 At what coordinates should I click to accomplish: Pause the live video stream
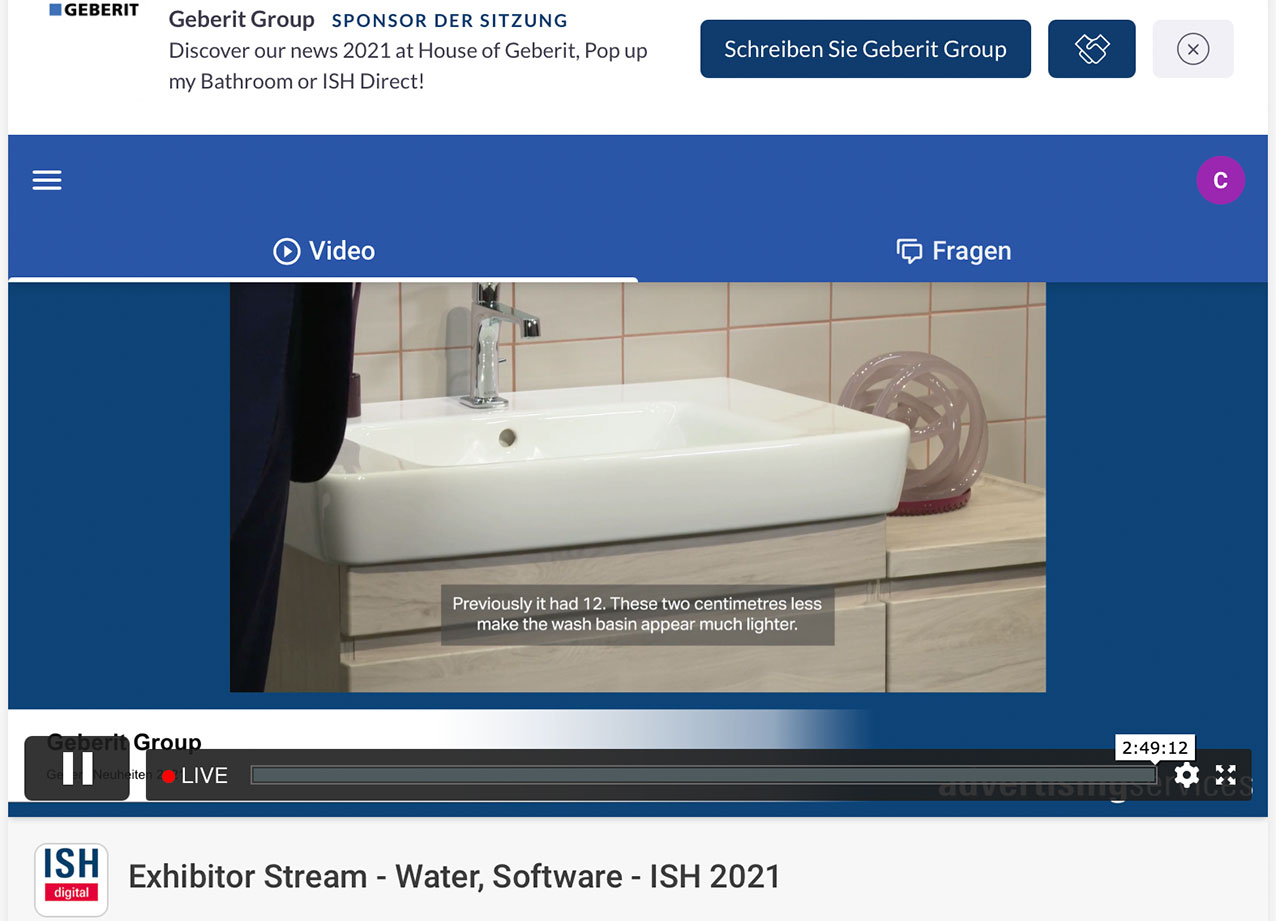(x=77, y=768)
